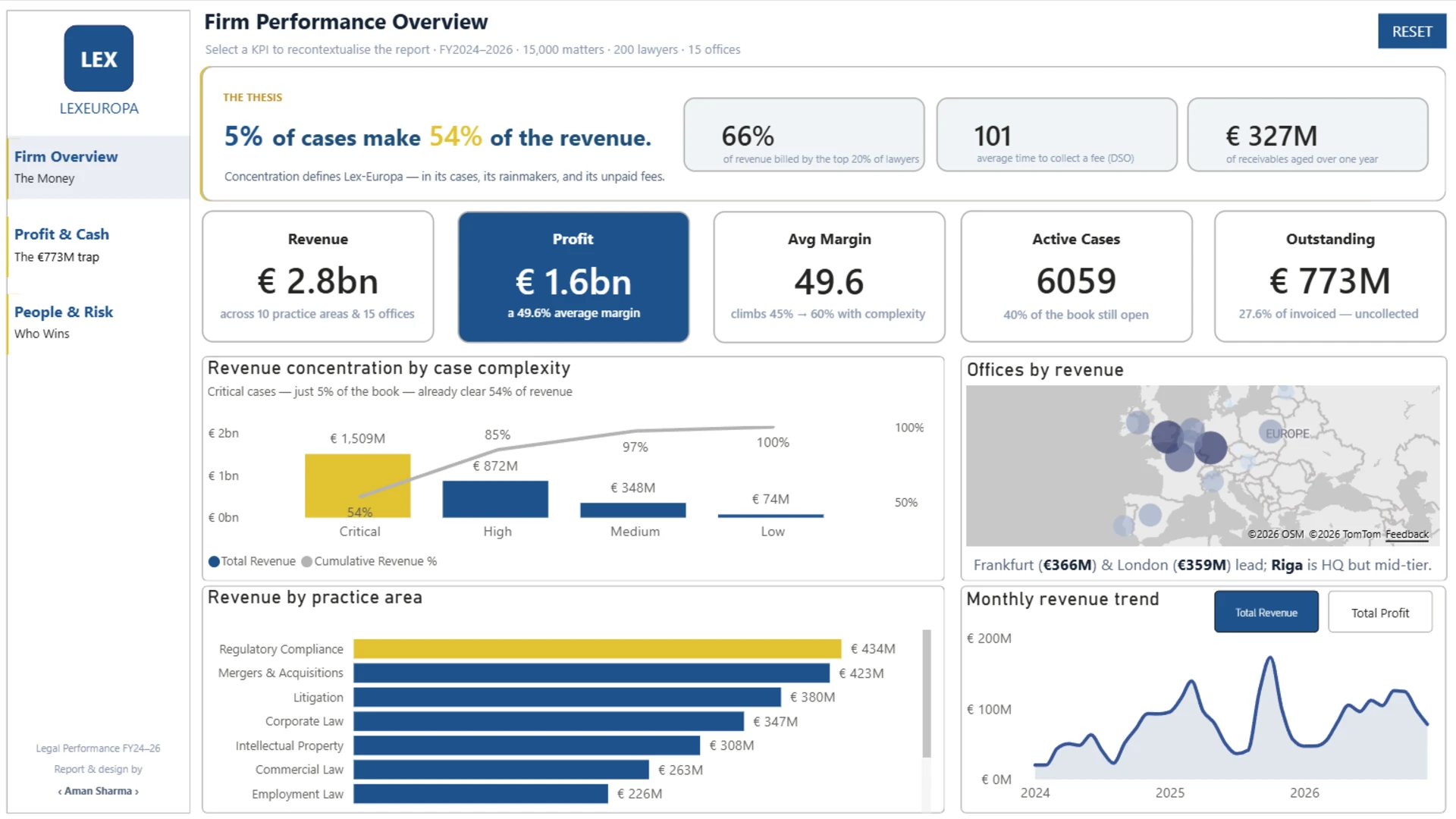This screenshot has width=1456, height=819.
Task: Select the Revenue KPI card
Action: coord(318,277)
